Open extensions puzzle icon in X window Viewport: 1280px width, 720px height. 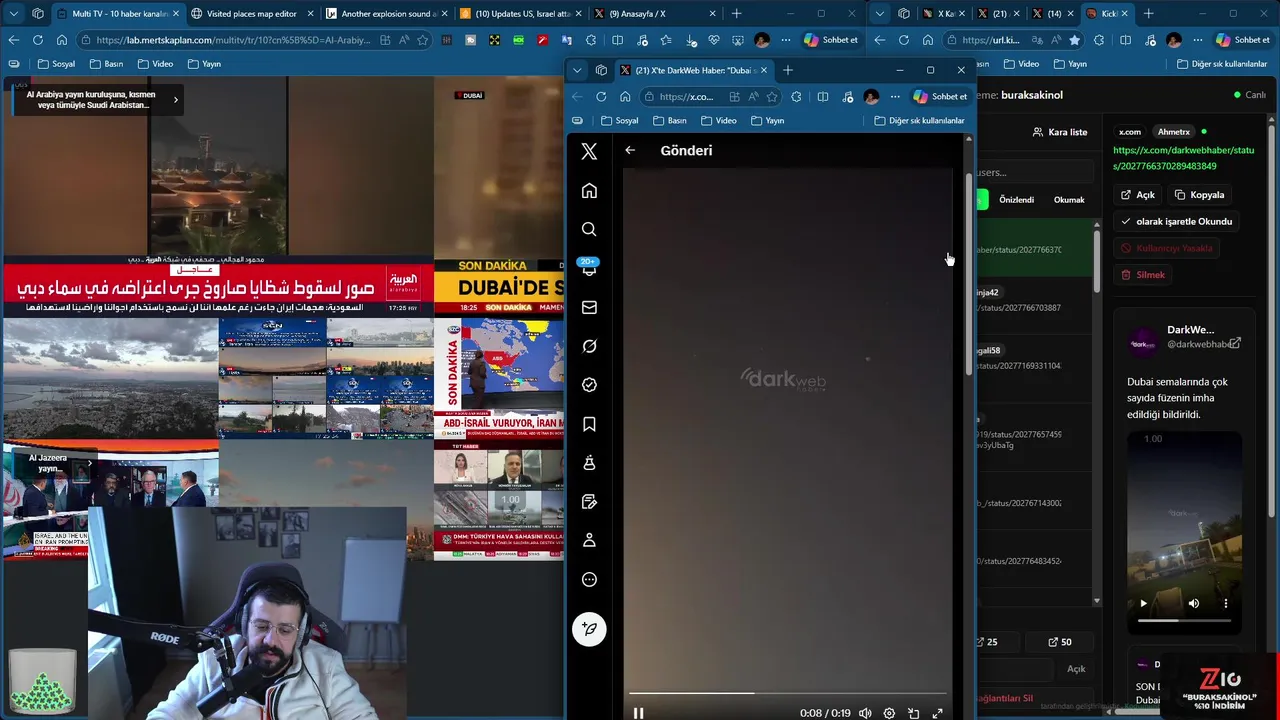[x=796, y=97]
